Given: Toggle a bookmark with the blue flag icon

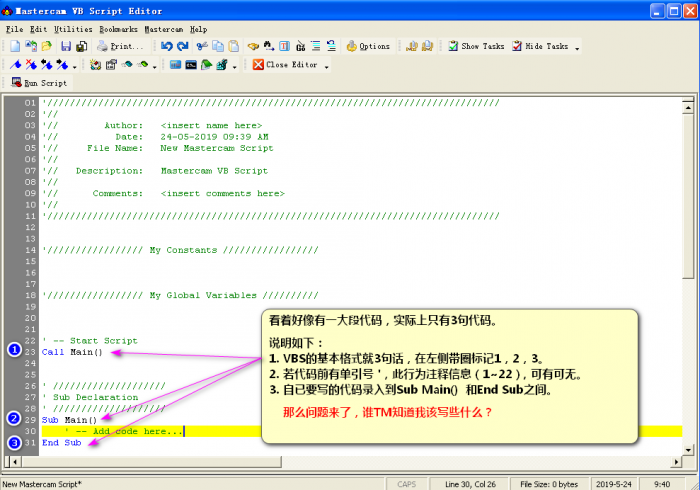Looking at the screenshot, I should [16, 65].
